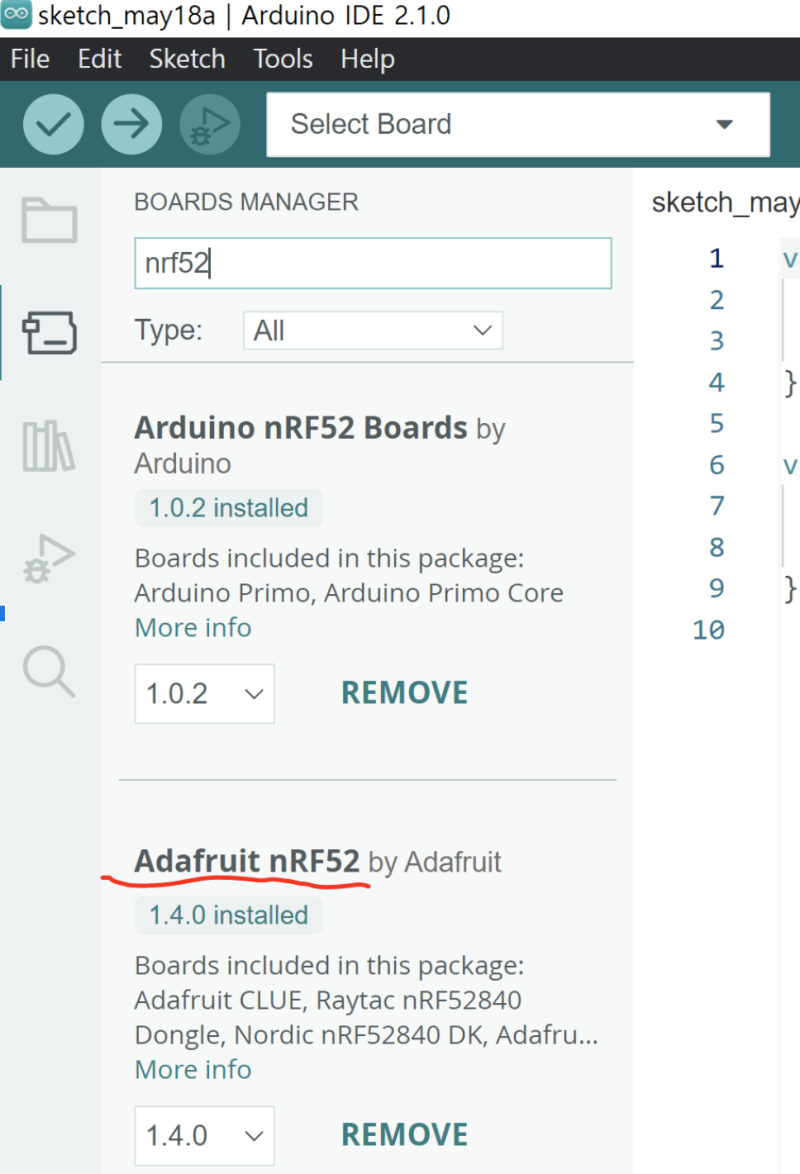Open the Boards Manager sidebar icon
800x1174 pixels.
point(49,332)
